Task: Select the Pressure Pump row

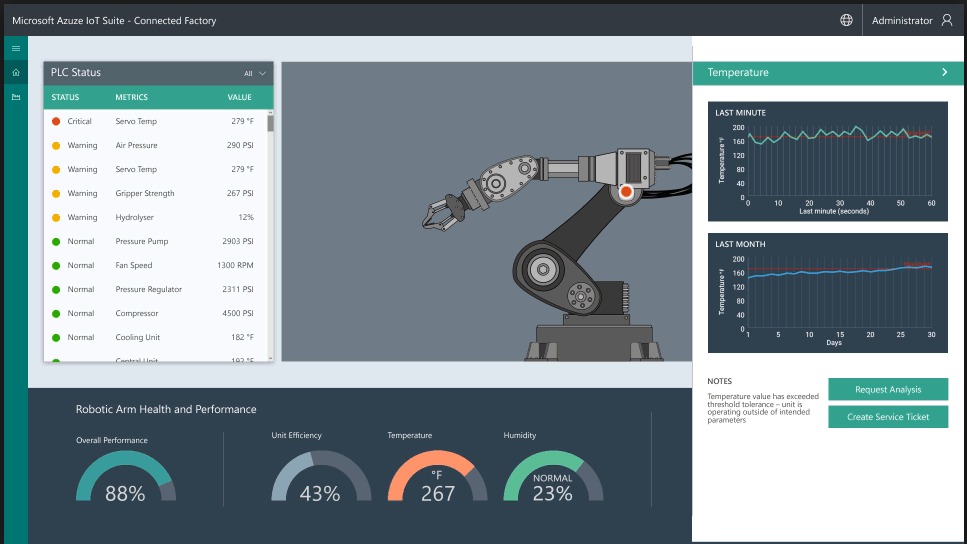Action: [x=155, y=242]
